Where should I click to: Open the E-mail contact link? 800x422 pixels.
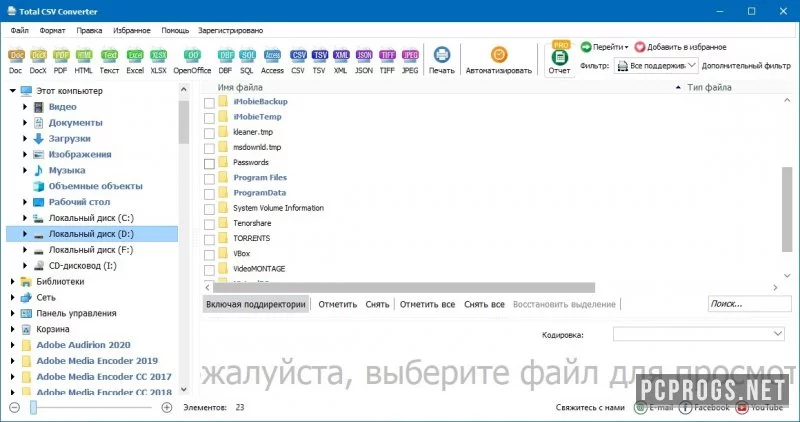[653, 407]
